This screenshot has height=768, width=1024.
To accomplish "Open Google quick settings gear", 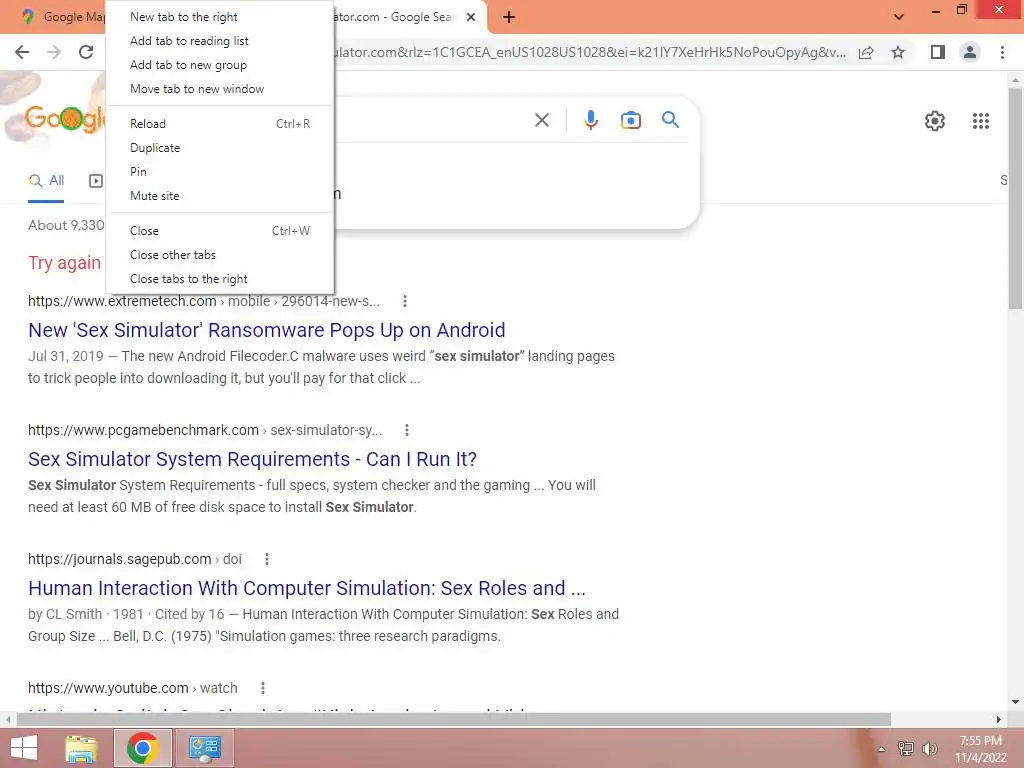I will [935, 121].
